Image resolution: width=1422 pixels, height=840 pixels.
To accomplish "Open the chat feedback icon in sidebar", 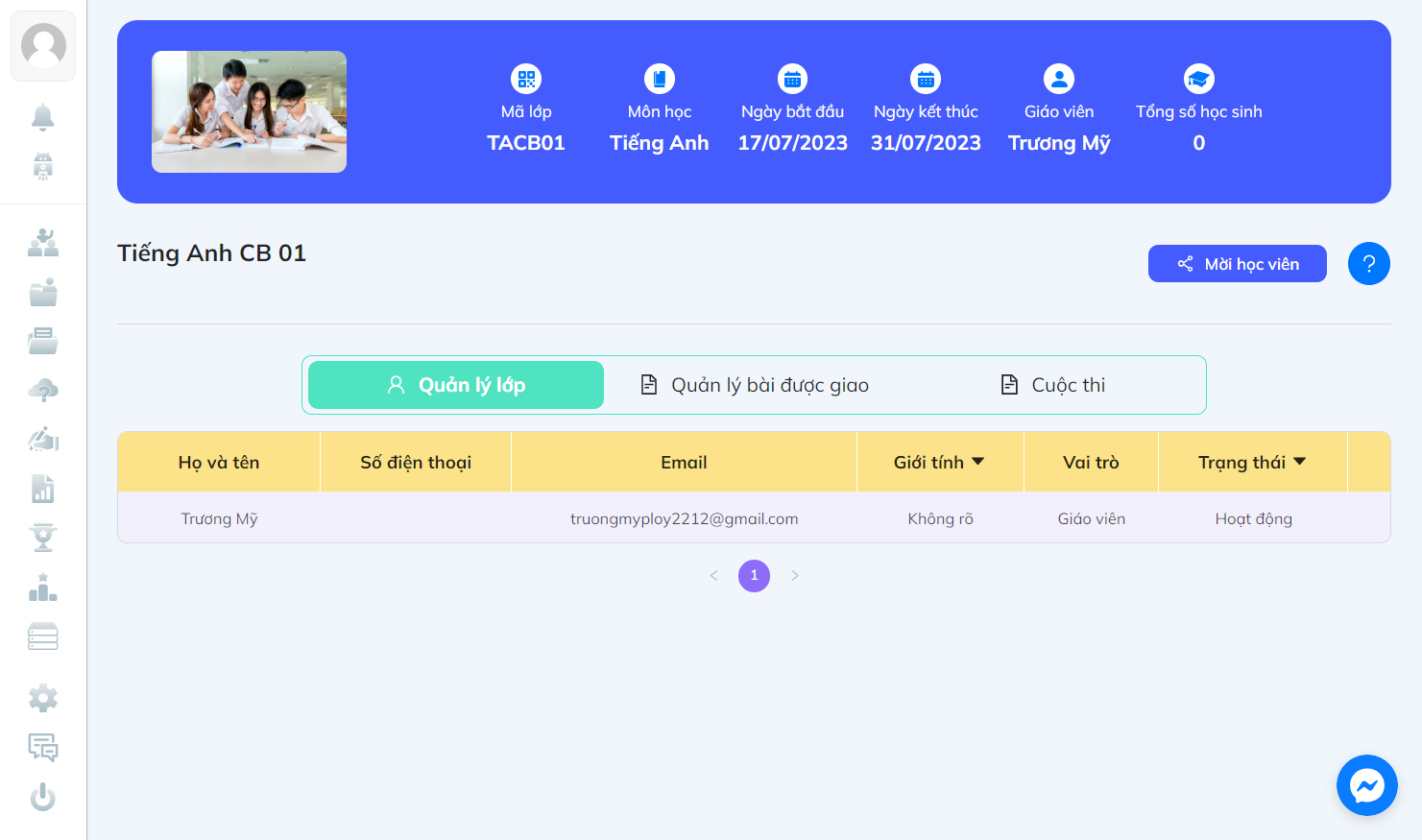I will 43,747.
